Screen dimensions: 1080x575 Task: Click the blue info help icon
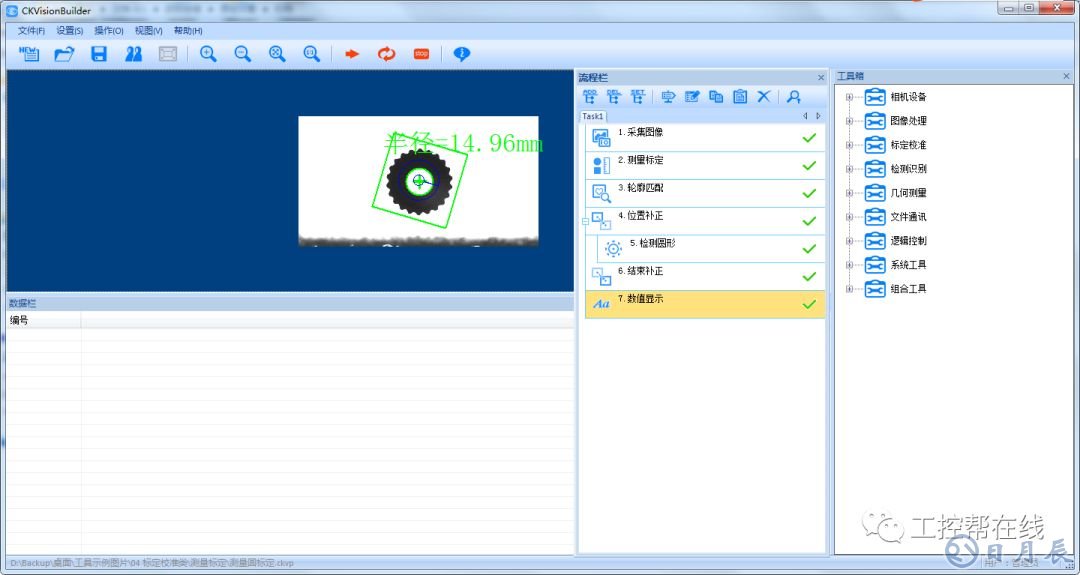(461, 54)
